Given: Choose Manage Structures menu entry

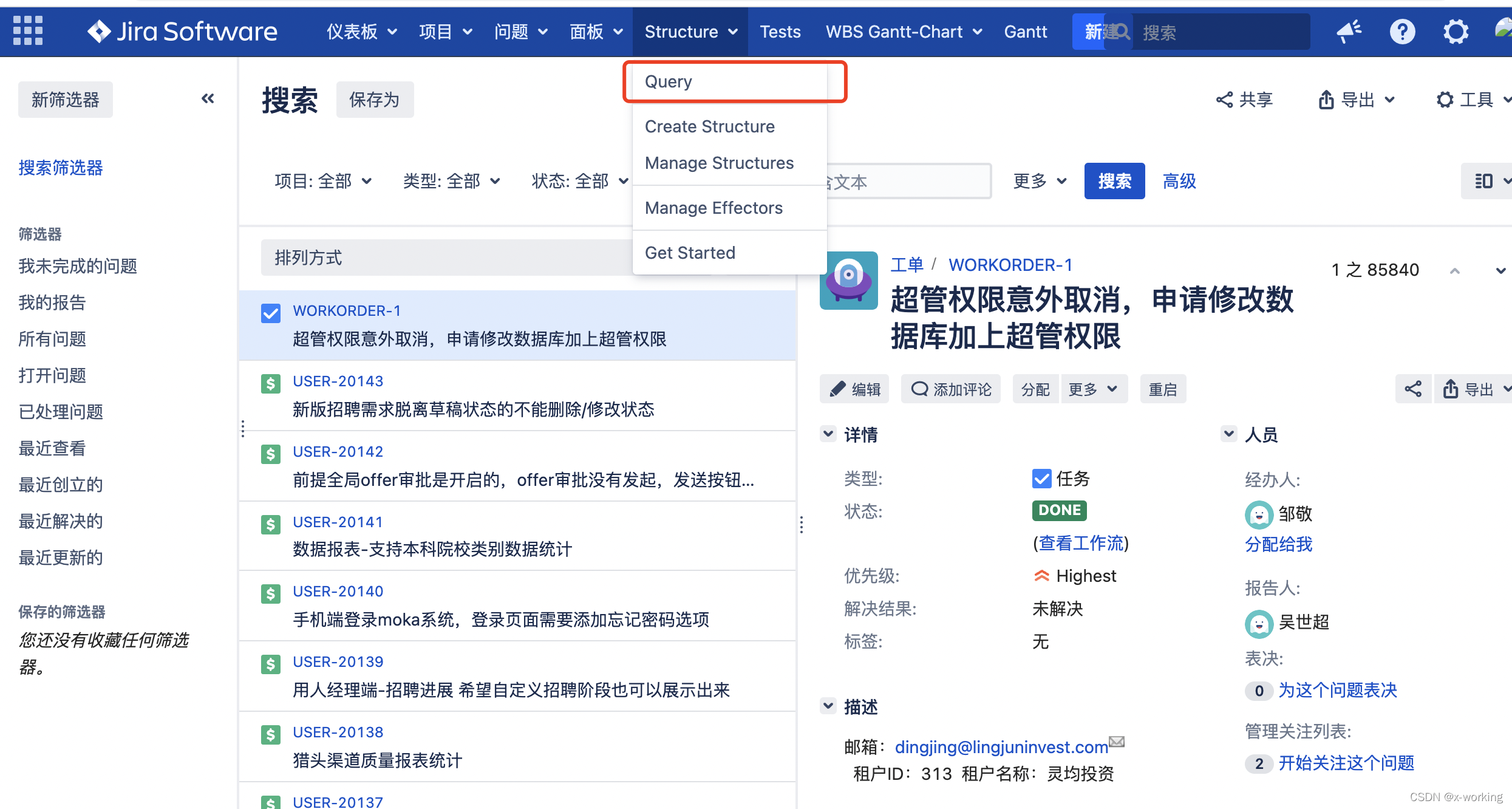Looking at the screenshot, I should tap(719, 163).
